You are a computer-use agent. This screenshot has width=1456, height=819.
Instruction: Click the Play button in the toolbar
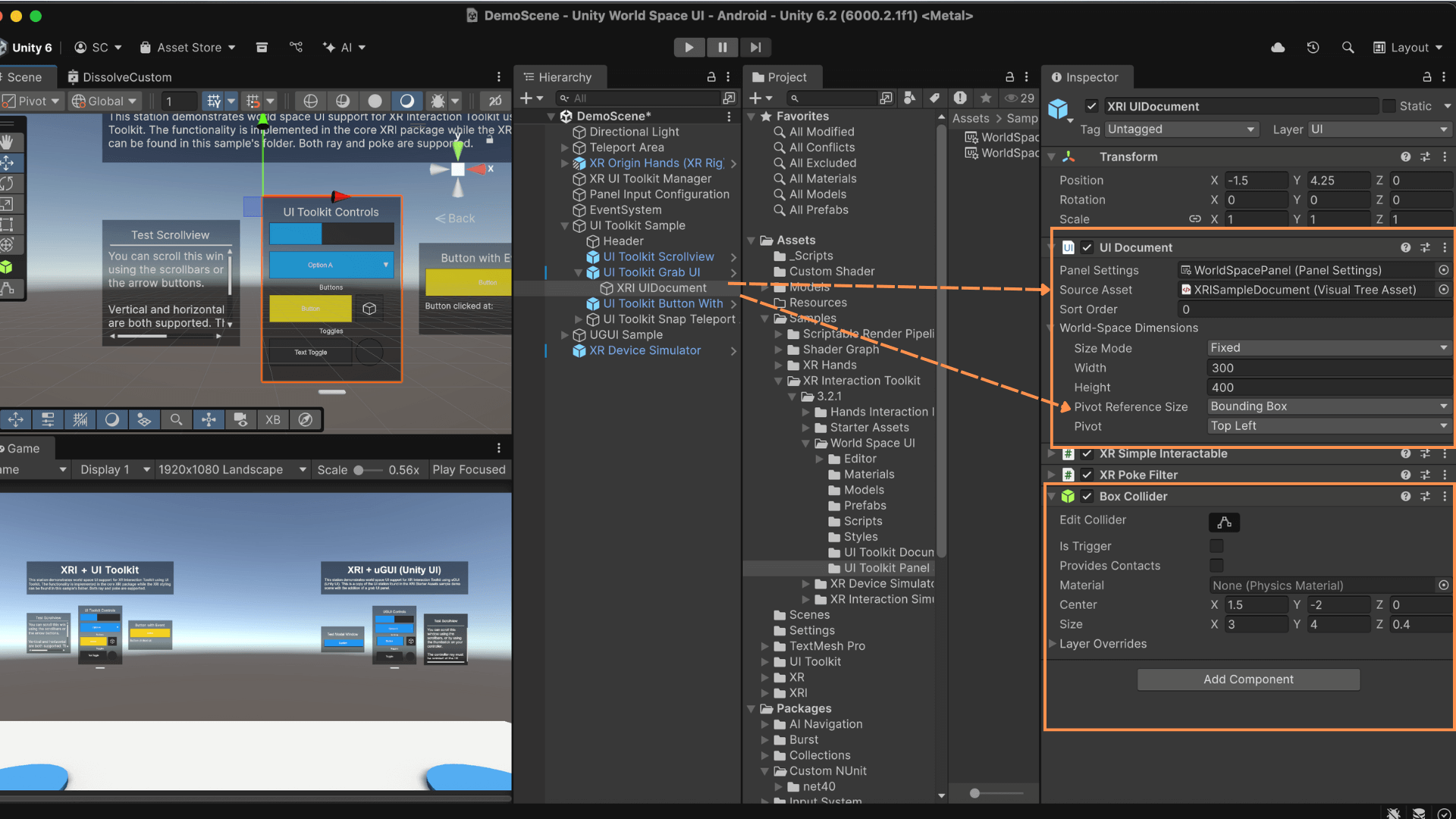pos(689,47)
